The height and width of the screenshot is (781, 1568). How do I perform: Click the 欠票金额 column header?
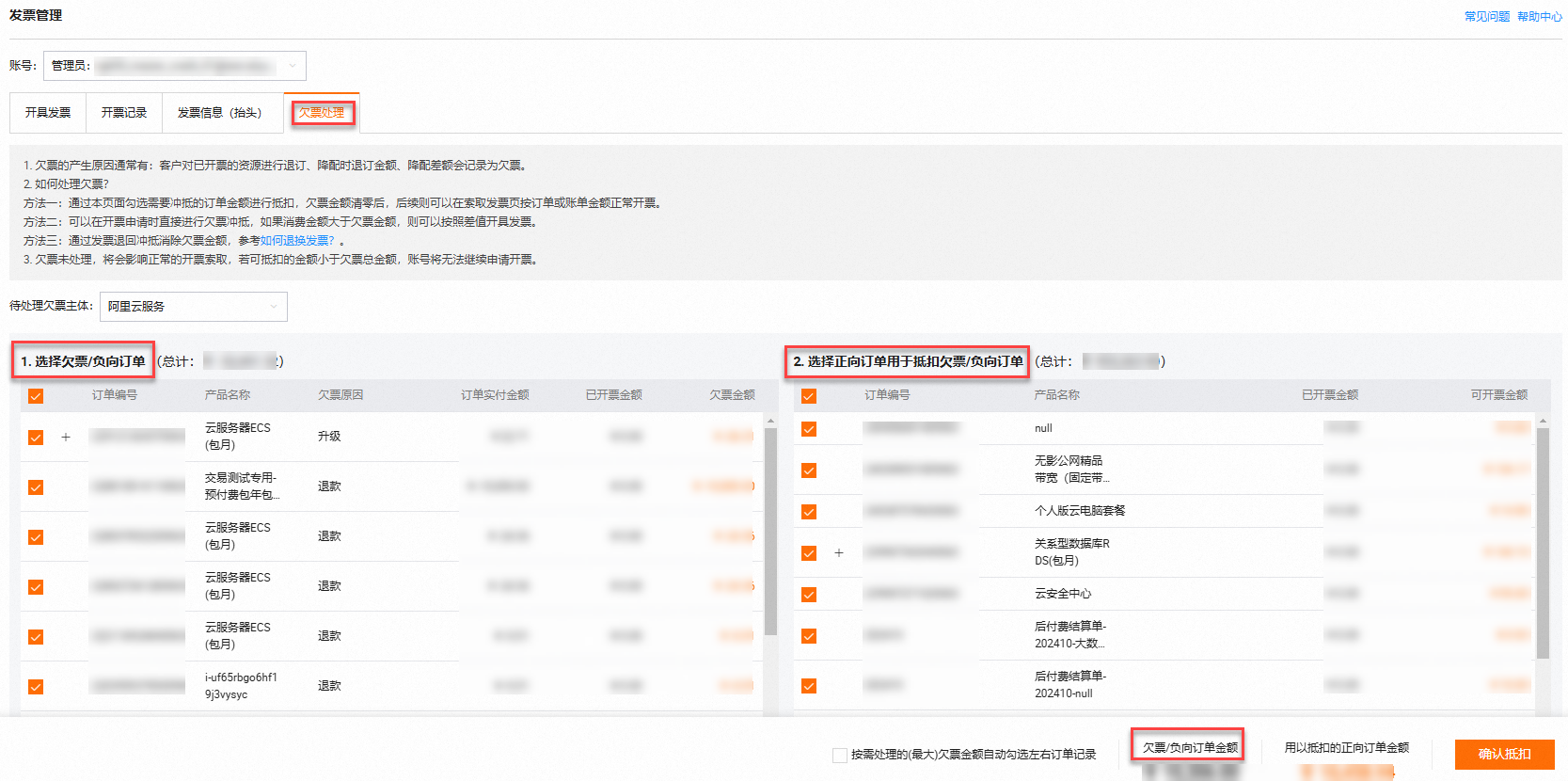(732, 395)
